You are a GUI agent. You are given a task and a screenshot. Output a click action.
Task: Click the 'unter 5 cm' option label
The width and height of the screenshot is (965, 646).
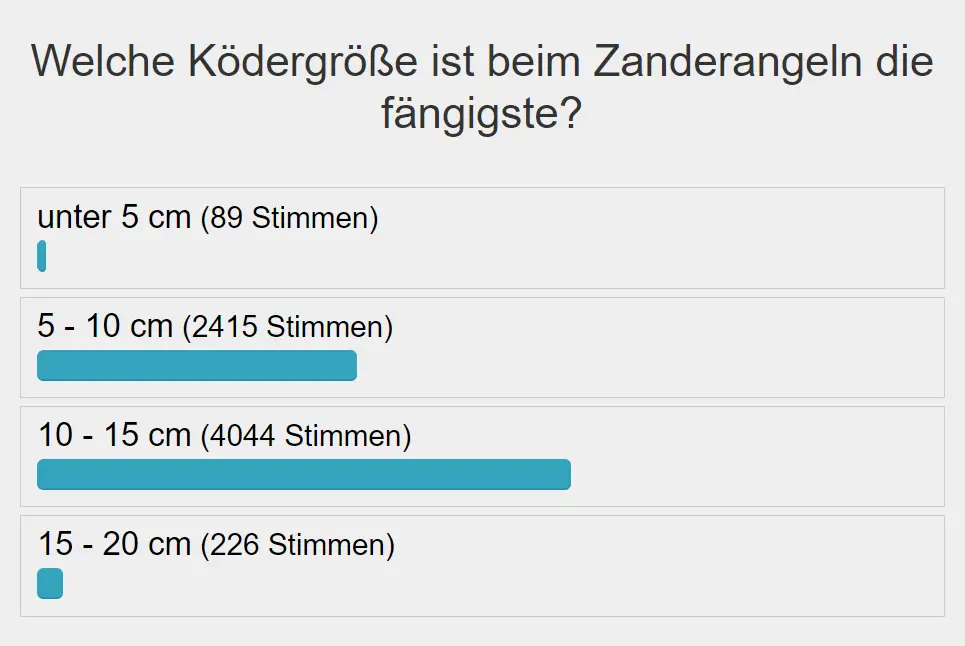point(114,217)
